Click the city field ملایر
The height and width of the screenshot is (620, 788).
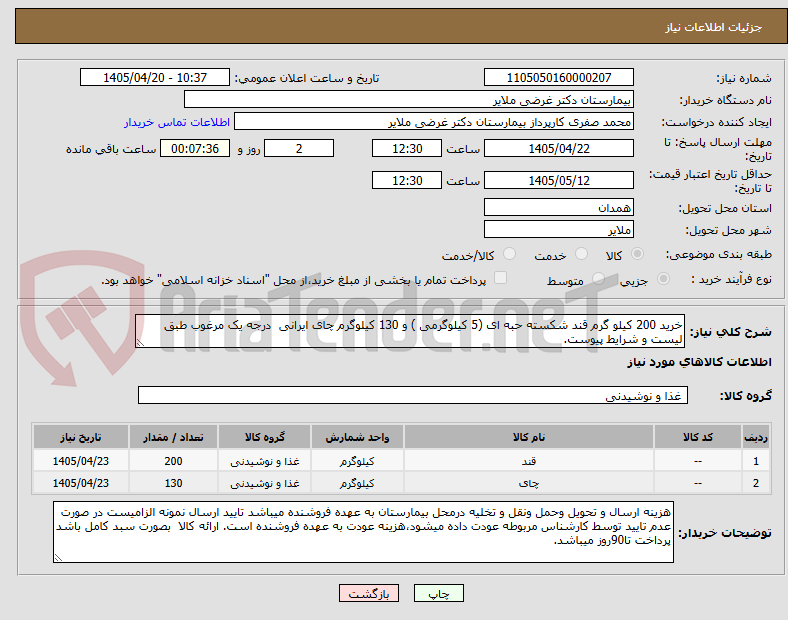tap(558, 229)
